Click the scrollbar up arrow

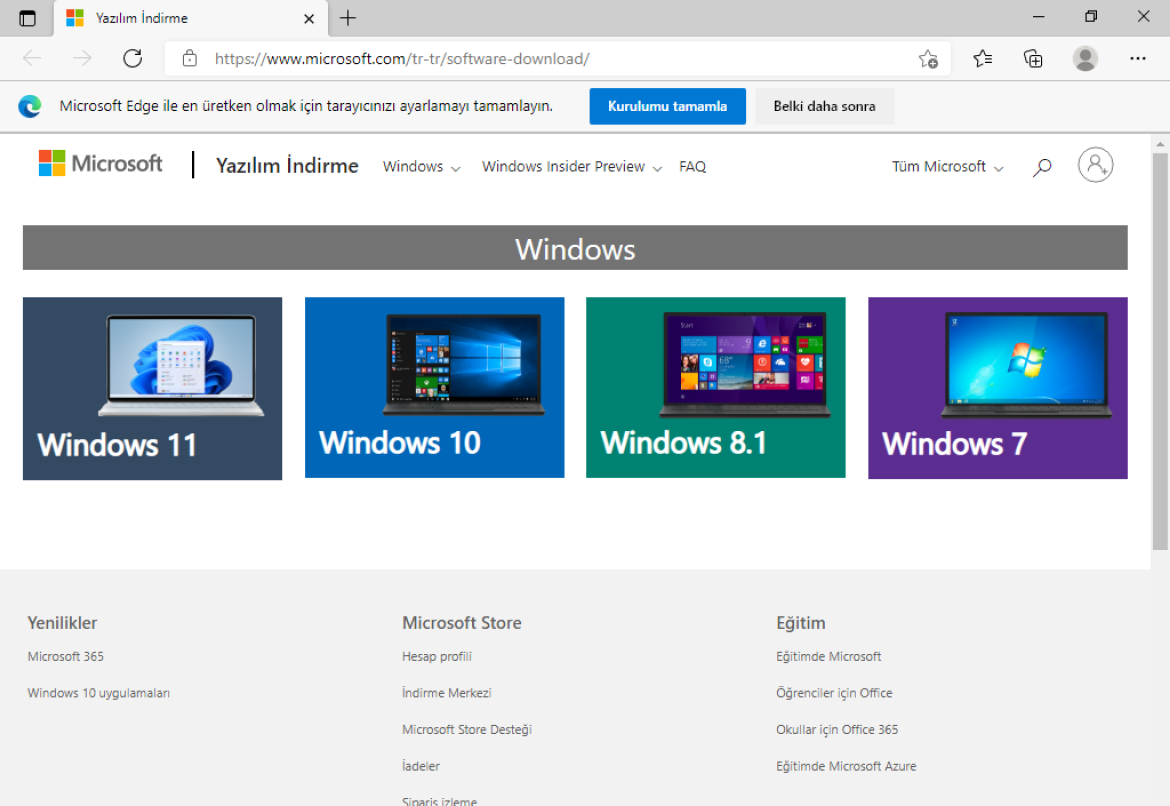pyautogui.click(x=1160, y=144)
